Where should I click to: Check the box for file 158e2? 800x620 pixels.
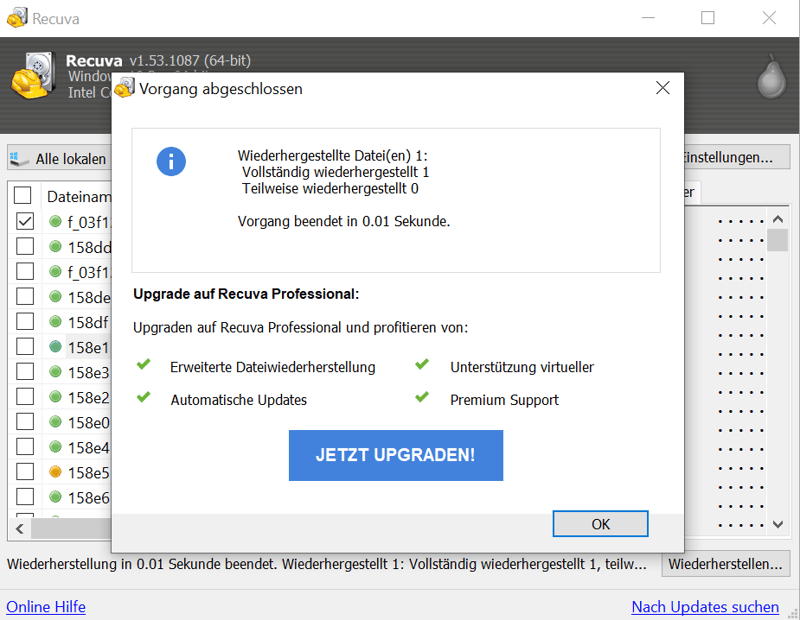tap(25, 396)
